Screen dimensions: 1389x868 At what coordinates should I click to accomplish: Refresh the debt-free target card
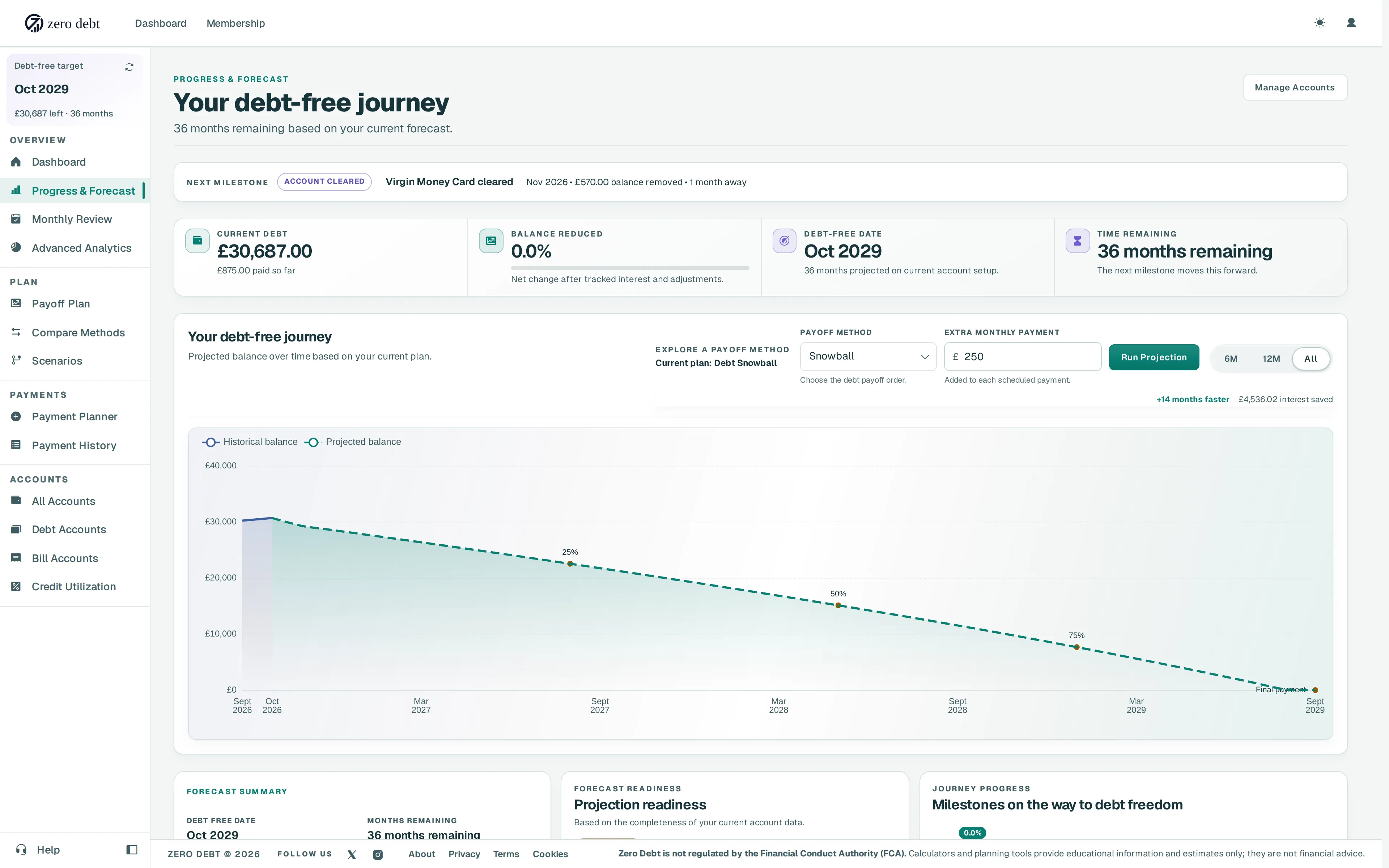(129, 67)
